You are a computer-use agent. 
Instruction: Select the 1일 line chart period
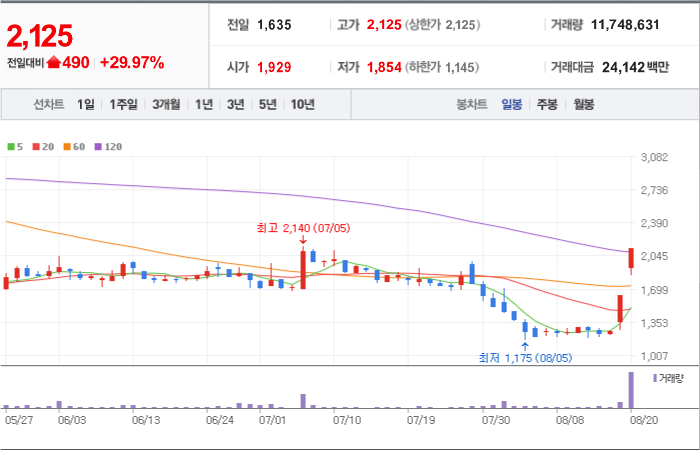[85, 105]
